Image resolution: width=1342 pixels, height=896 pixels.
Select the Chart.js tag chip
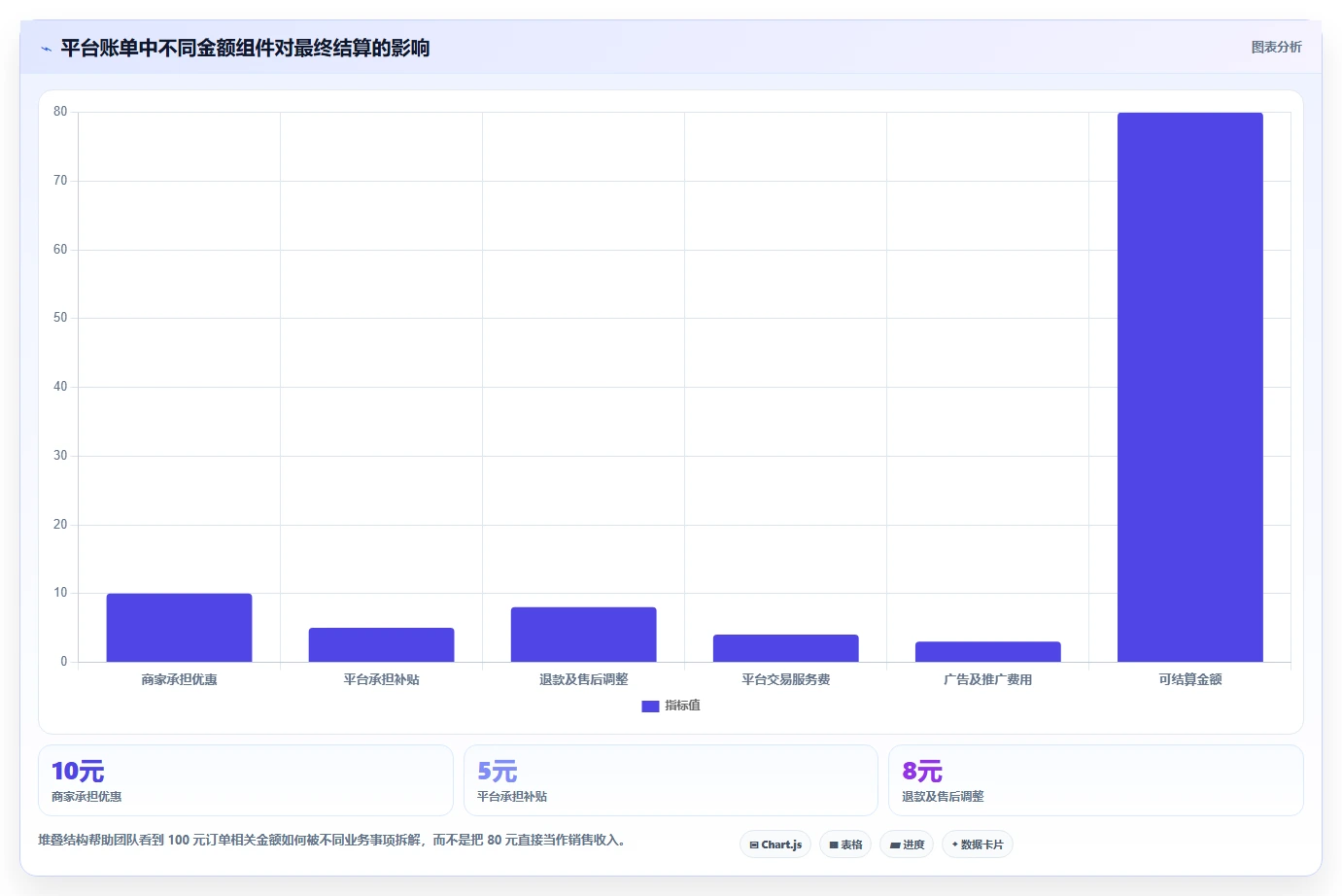tap(775, 844)
